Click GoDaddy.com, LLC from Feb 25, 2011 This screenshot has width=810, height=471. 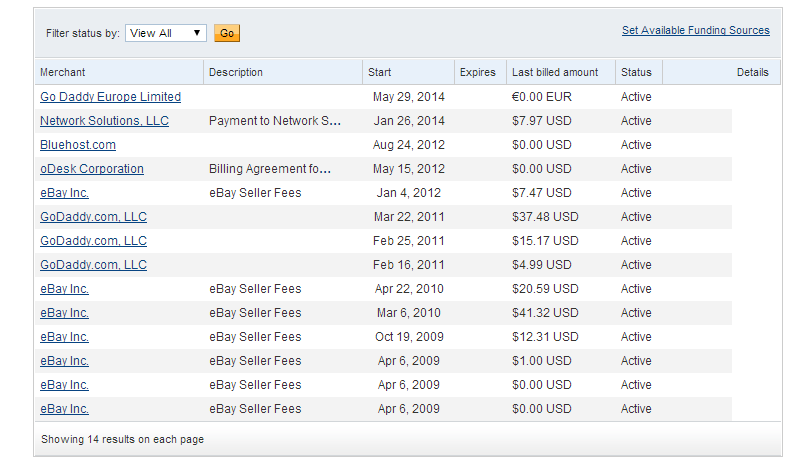tap(93, 241)
